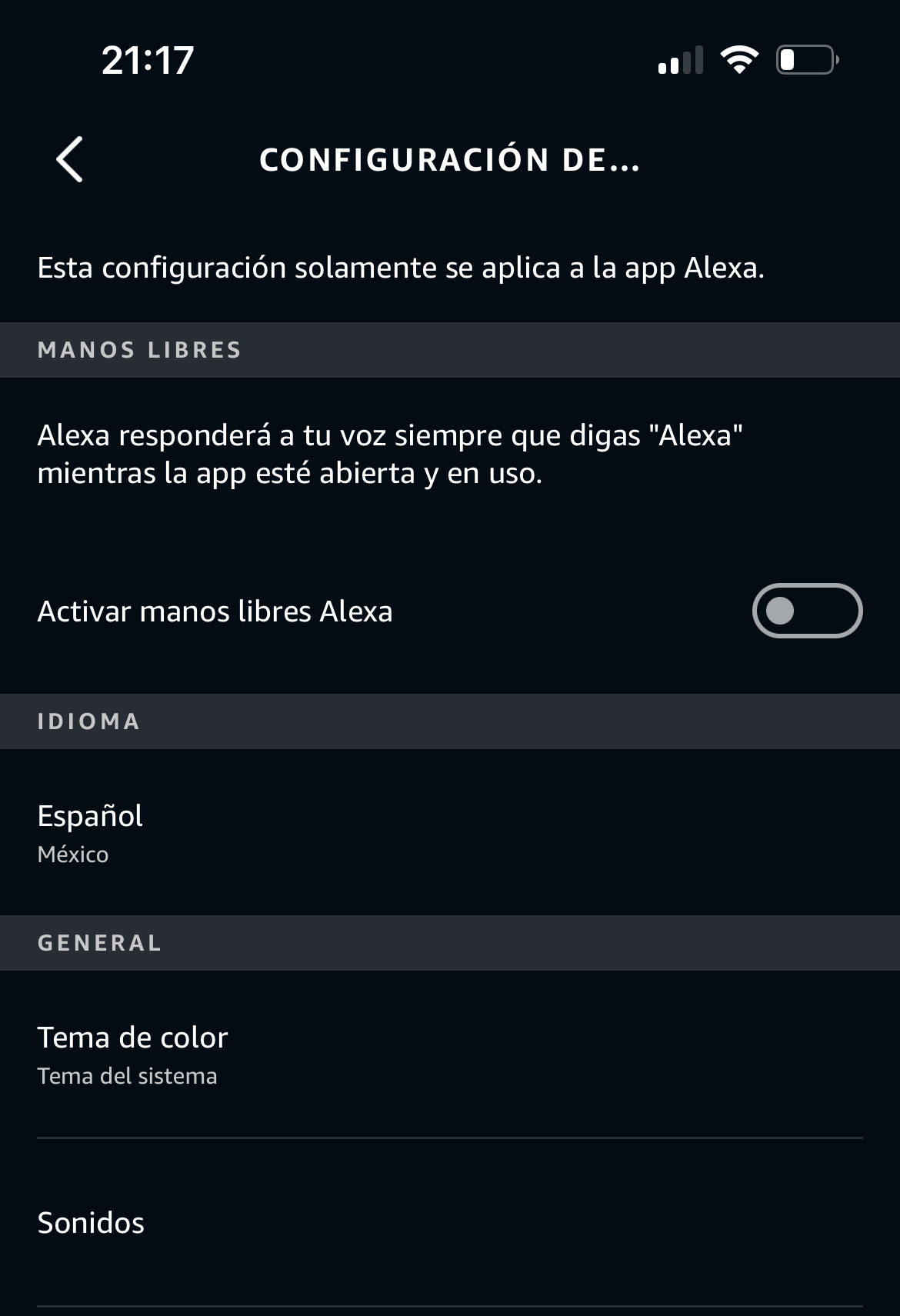Tap the battery level icon
900x1316 pixels.
(806, 60)
